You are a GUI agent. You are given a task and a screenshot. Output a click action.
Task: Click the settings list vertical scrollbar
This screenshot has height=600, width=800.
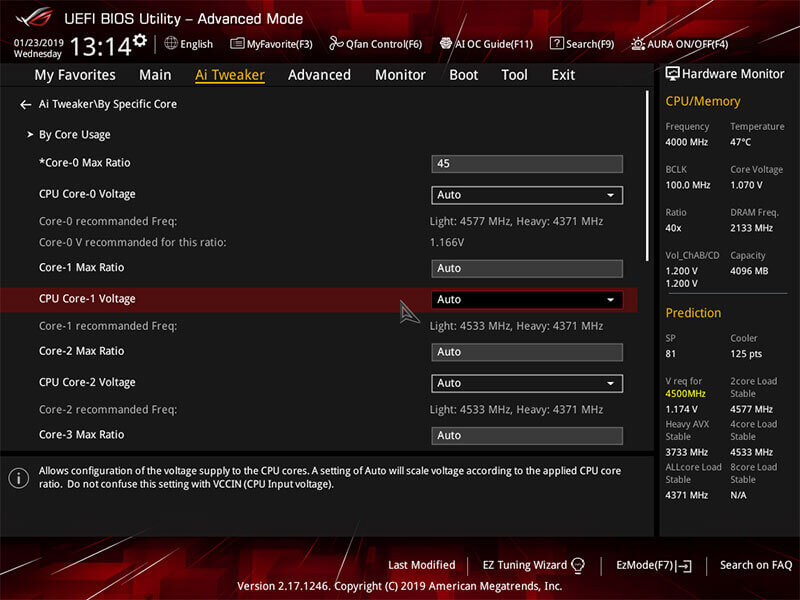click(x=647, y=176)
